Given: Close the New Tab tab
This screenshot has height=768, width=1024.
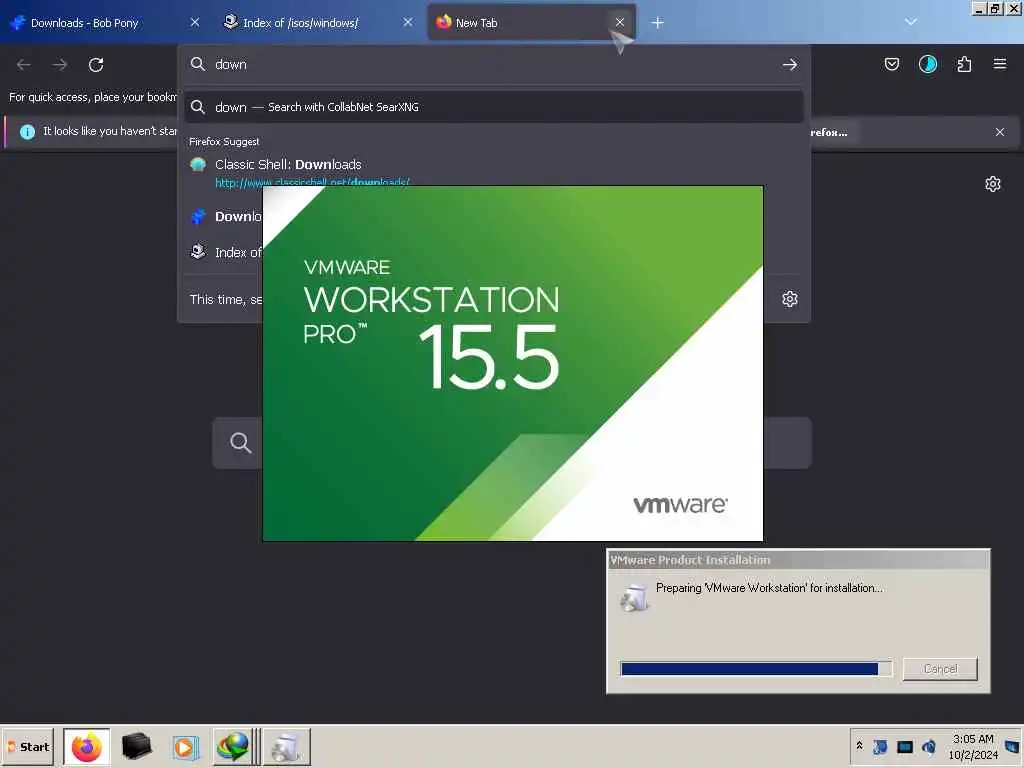Looking at the screenshot, I should coord(620,22).
